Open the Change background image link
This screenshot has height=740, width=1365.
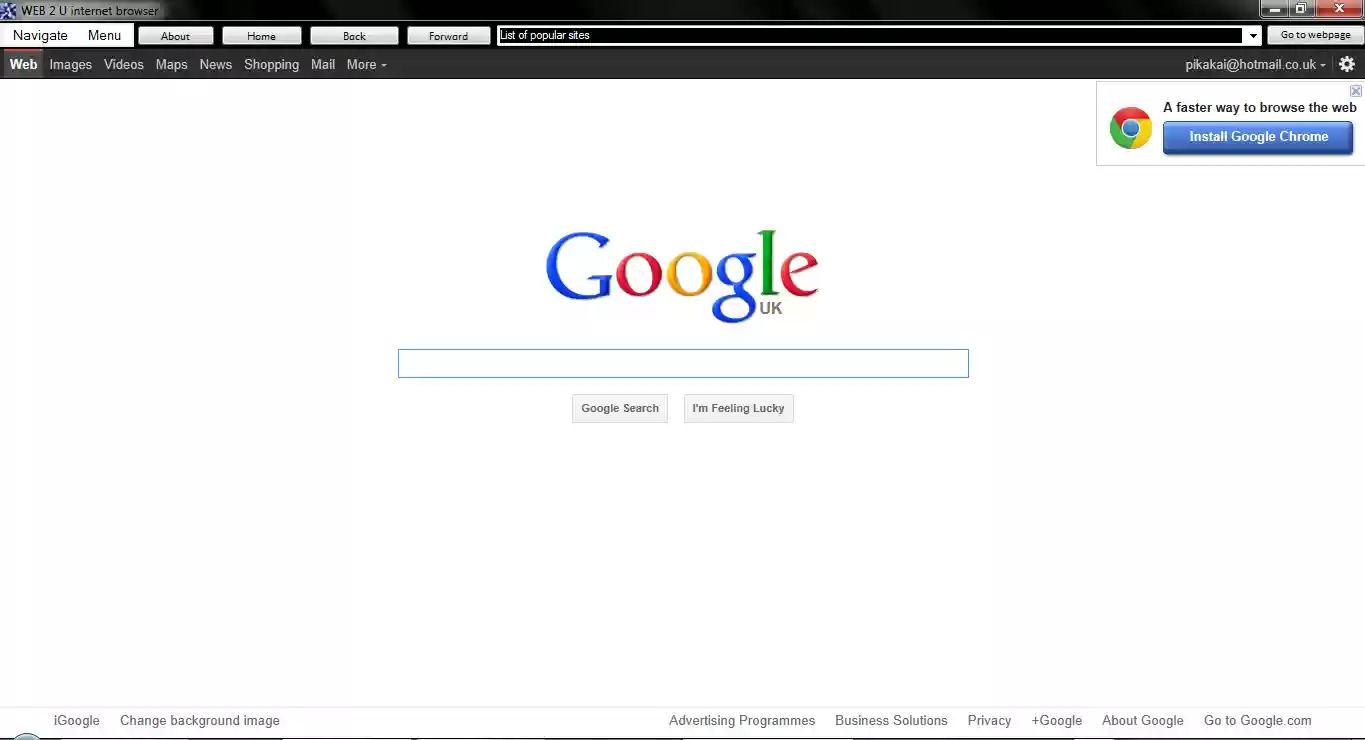(199, 720)
